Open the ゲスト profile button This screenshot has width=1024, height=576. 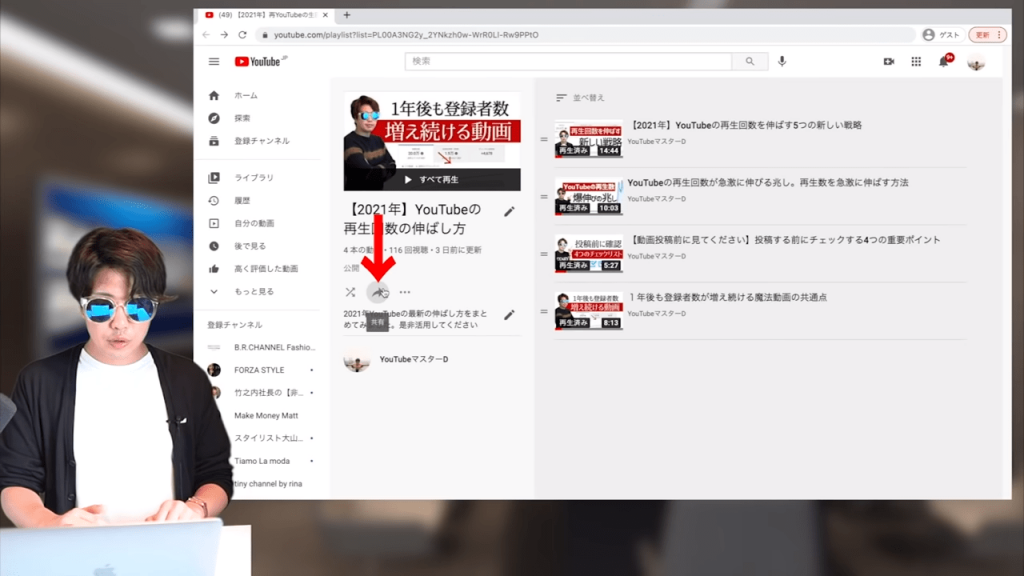[941, 35]
